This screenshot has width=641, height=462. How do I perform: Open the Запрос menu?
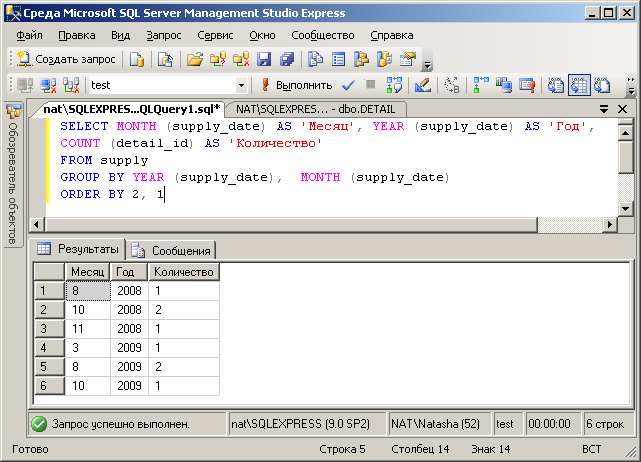click(x=164, y=36)
